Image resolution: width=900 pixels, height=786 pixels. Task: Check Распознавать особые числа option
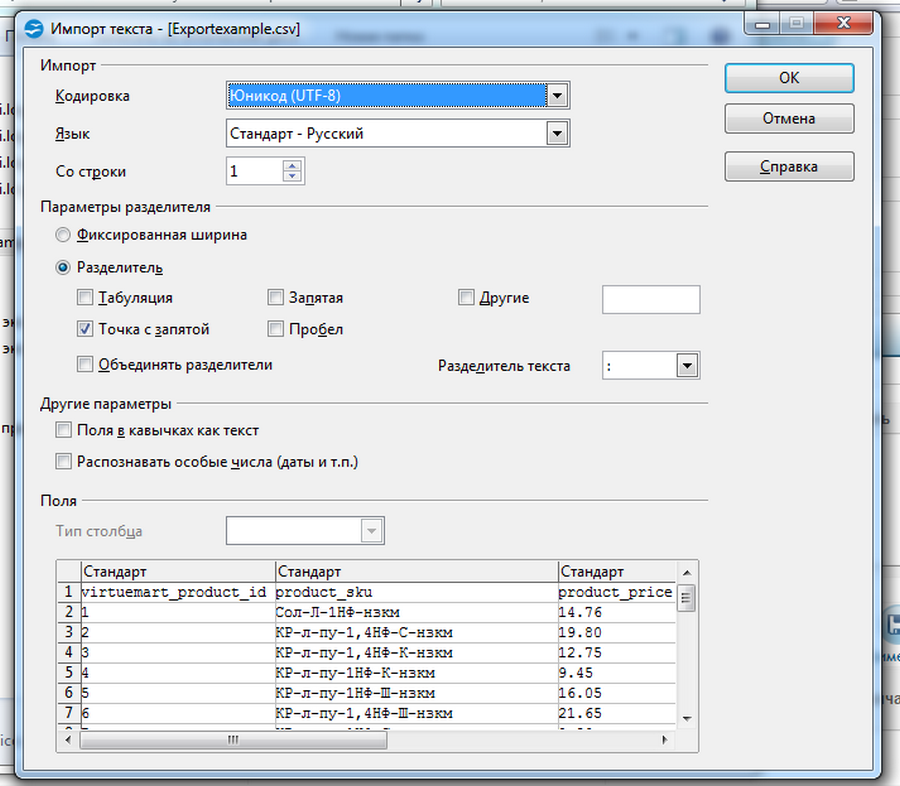pyautogui.click(x=64, y=462)
